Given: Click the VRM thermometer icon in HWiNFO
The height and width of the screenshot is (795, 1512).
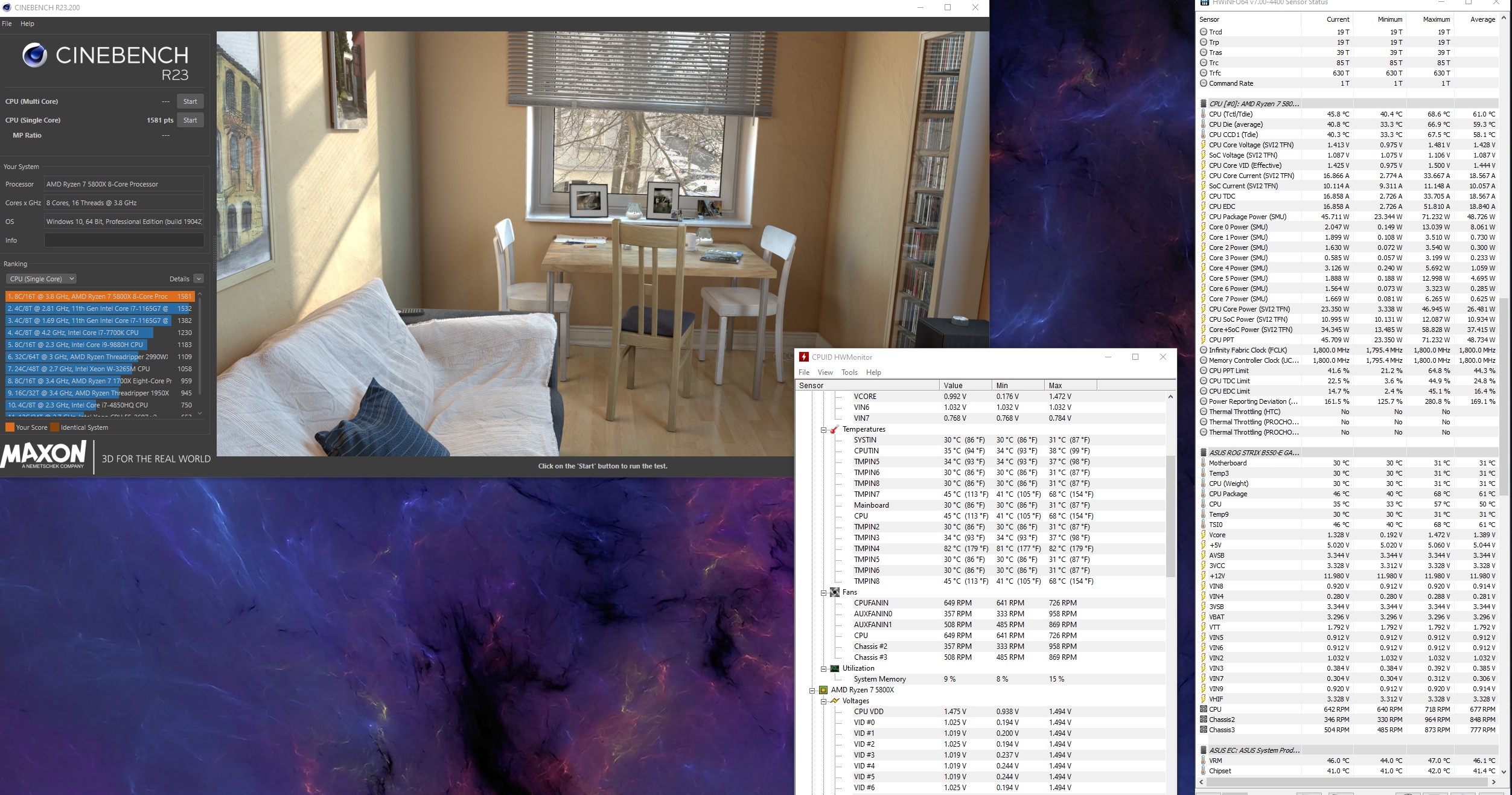Looking at the screenshot, I should tap(1204, 761).
